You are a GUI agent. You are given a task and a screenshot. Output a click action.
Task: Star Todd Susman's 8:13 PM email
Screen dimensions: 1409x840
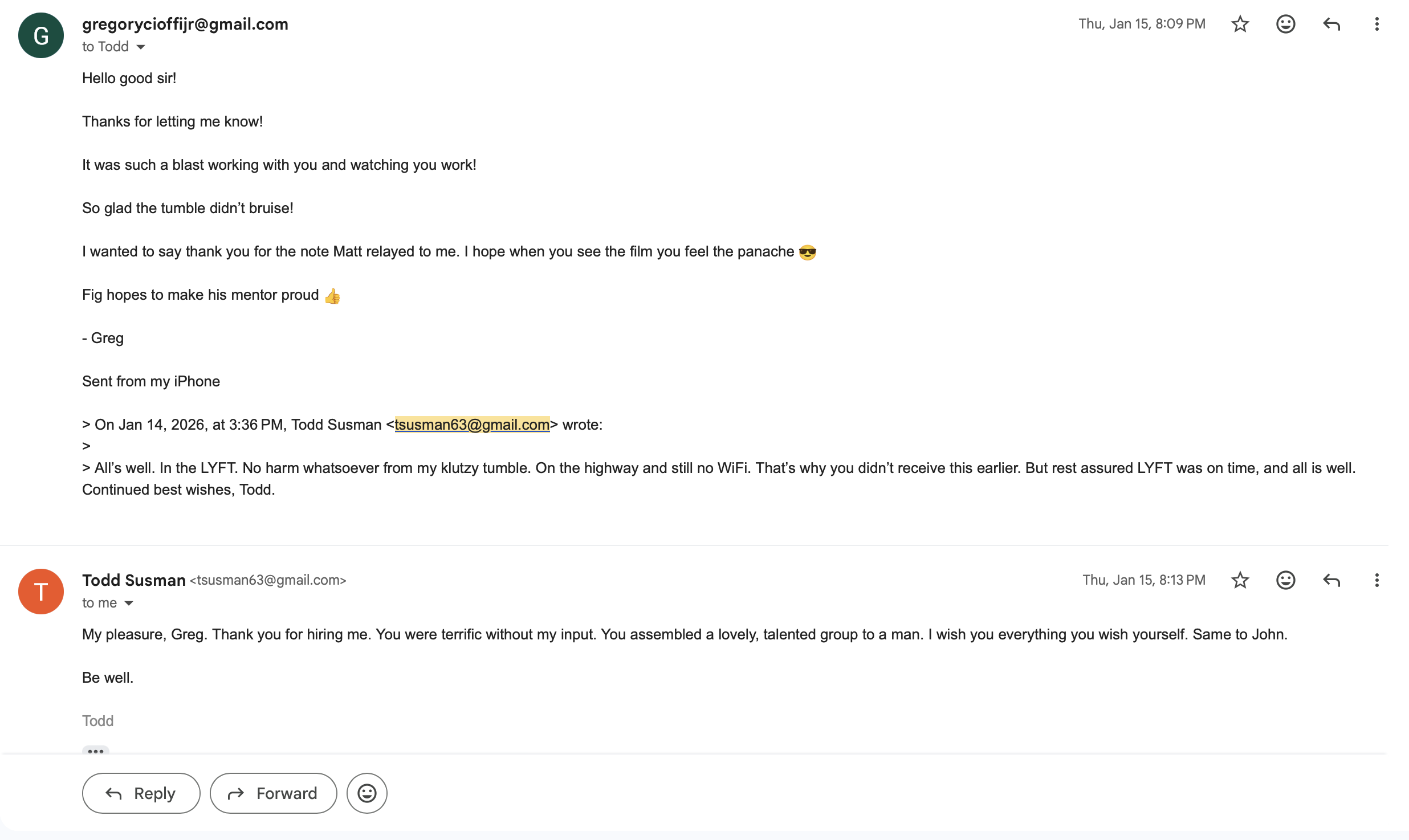(1240, 580)
